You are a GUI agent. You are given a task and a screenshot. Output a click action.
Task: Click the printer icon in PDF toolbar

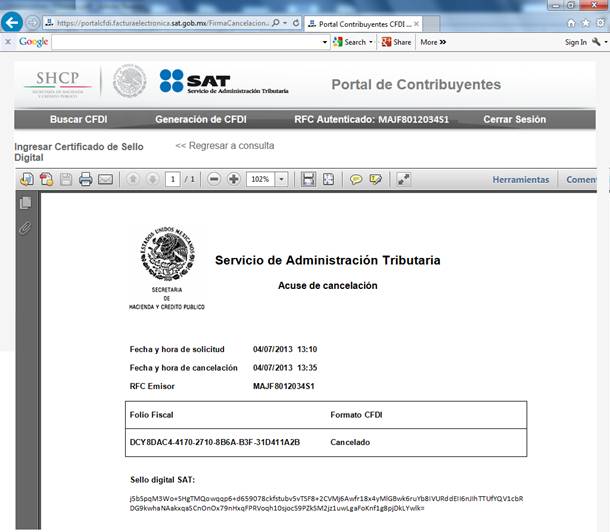click(x=86, y=179)
